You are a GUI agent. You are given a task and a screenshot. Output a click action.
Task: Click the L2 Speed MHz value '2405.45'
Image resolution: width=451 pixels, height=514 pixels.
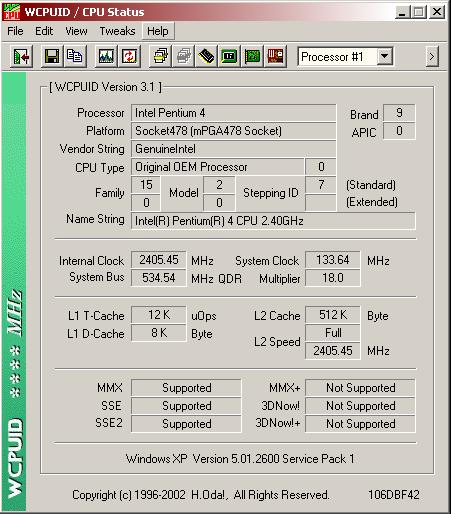[x=333, y=351]
